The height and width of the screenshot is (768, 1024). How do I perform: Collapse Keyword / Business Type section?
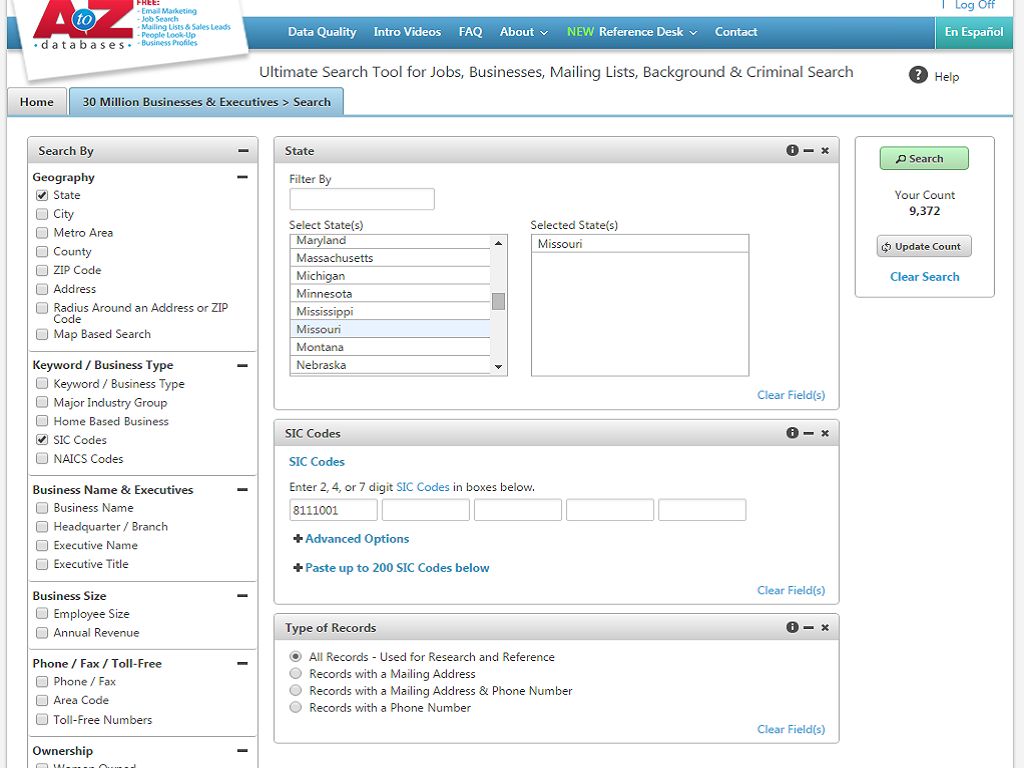point(242,366)
